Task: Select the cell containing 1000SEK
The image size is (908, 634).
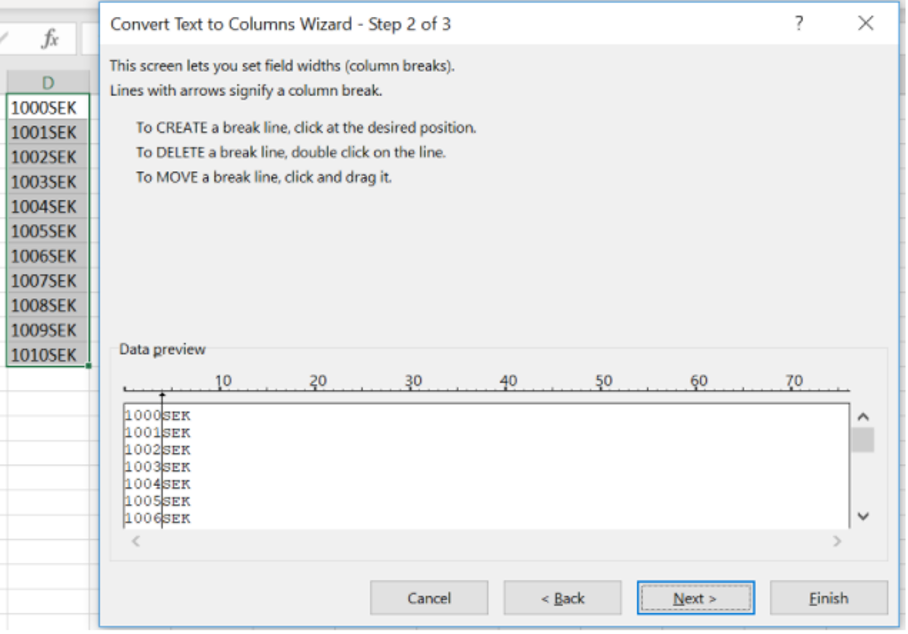Action: (48, 108)
